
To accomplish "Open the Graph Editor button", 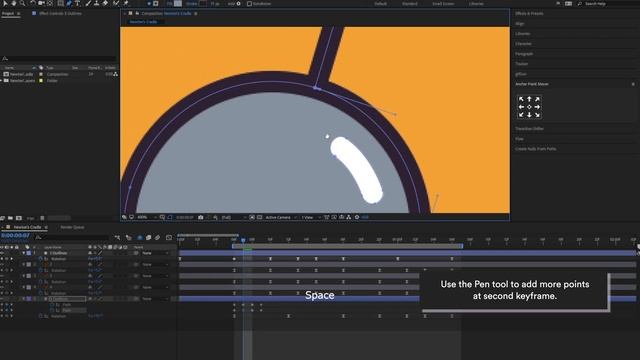I will click(x=169, y=238).
